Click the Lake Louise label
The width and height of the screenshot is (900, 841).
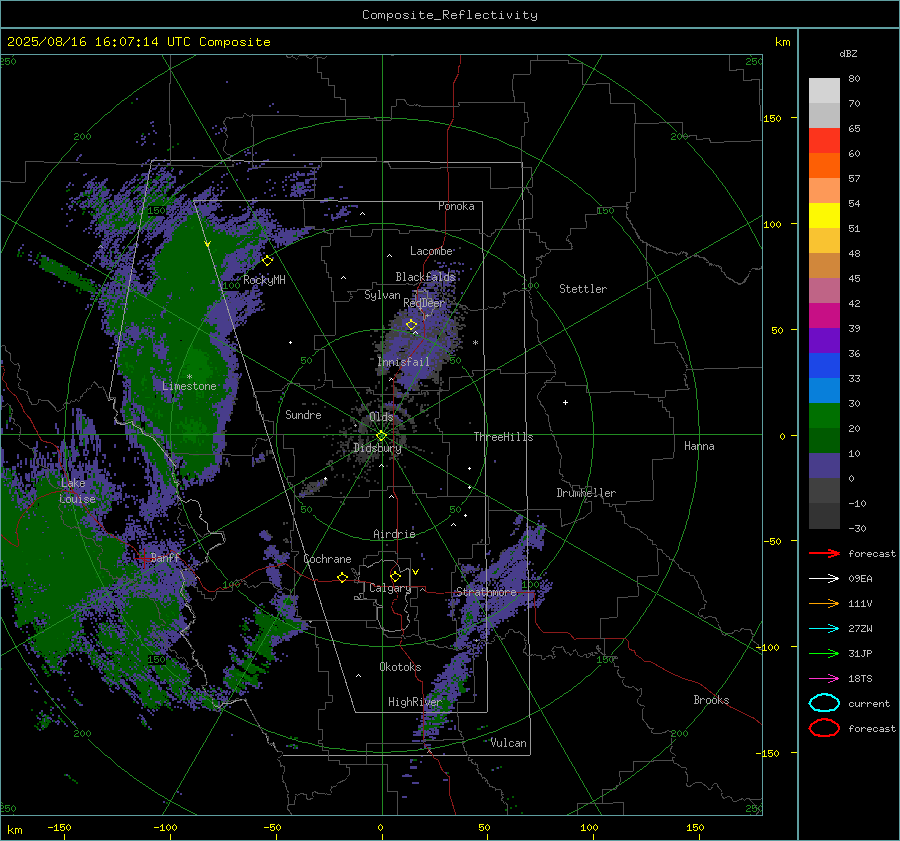(x=77, y=491)
